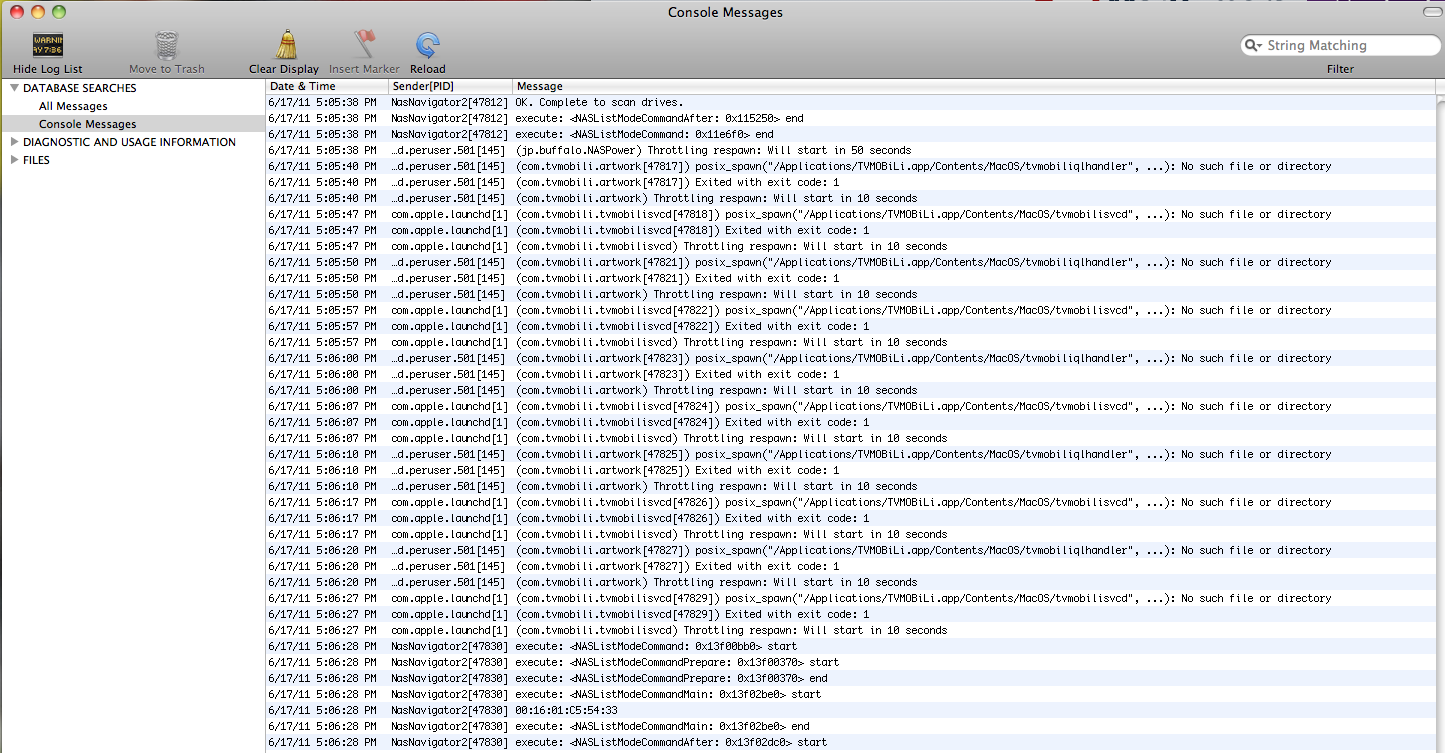
Task: Select the tvmobilisvcd[47818] posix_spawn row
Action: pos(850,214)
